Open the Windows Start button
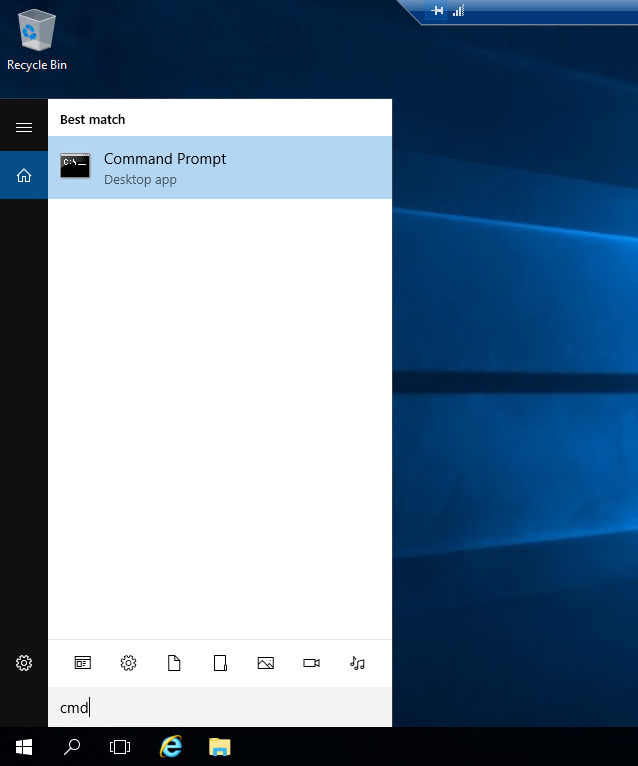Viewport: 638px width, 766px height. pos(24,746)
